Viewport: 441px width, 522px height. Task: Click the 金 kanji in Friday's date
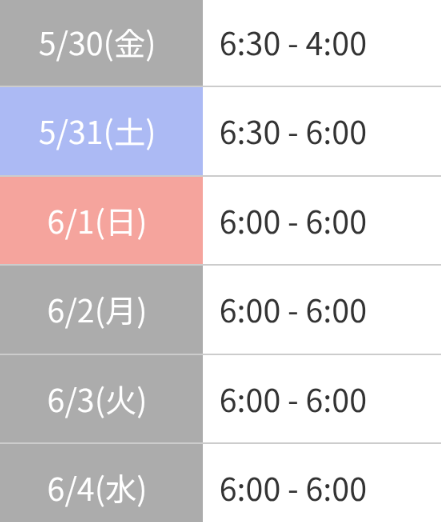tap(130, 44)
